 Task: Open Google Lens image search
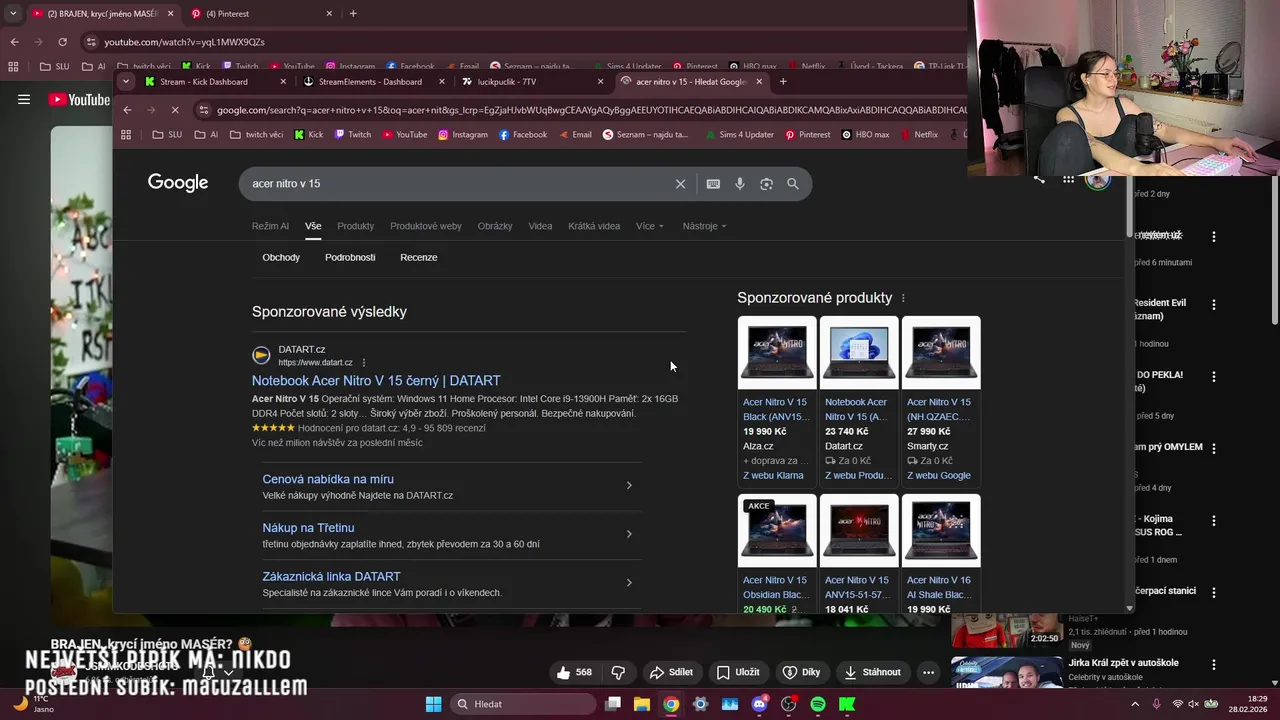tap(766, 184)
